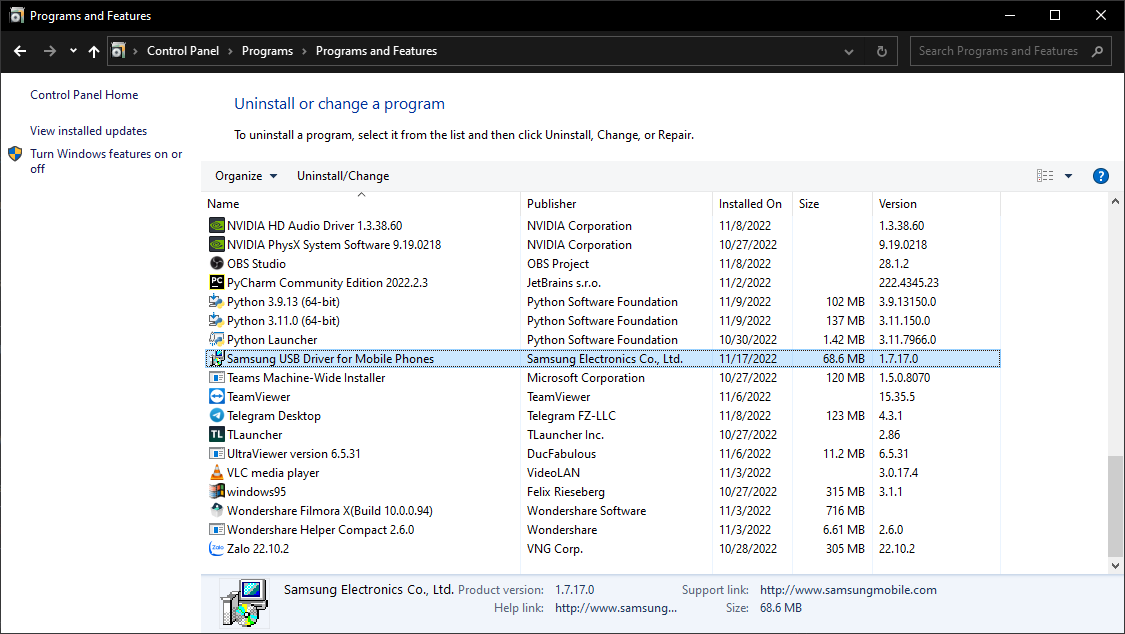This screenshot has height=634, width=1125.
Task: Click the search magnifier icon
Action: tap(1097, 51)
